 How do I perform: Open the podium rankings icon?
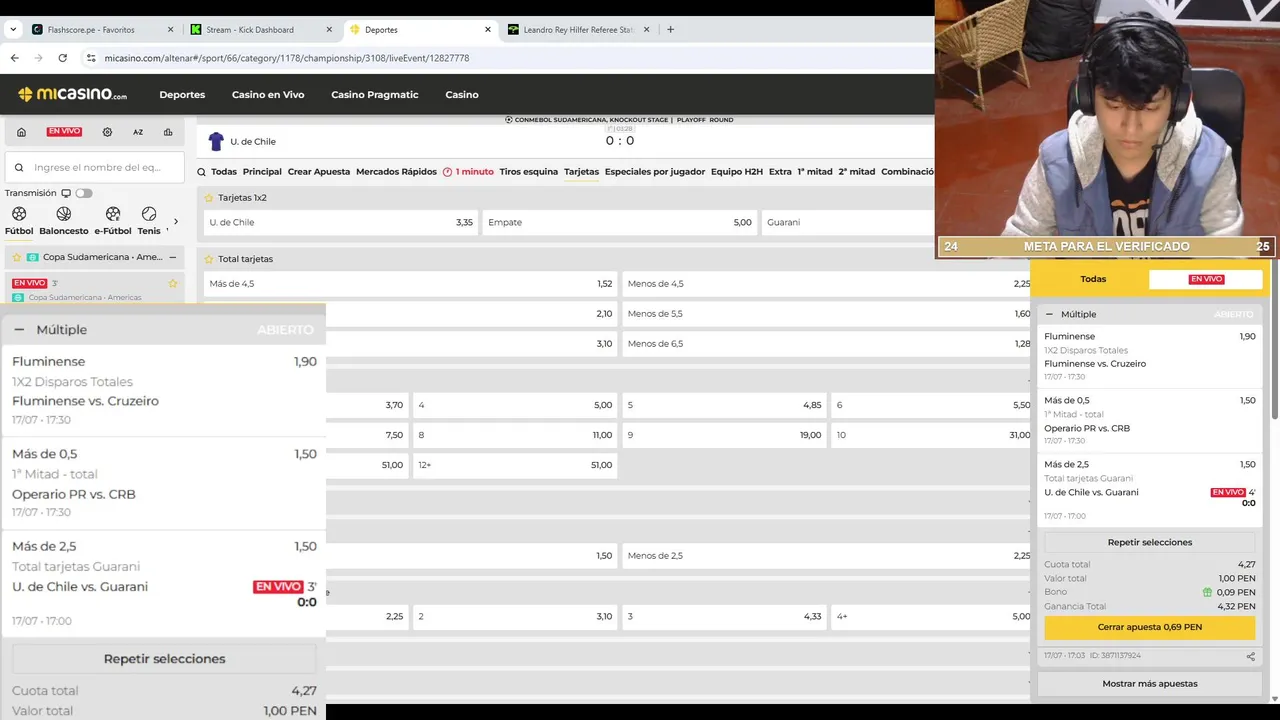[x=168, y=132]
